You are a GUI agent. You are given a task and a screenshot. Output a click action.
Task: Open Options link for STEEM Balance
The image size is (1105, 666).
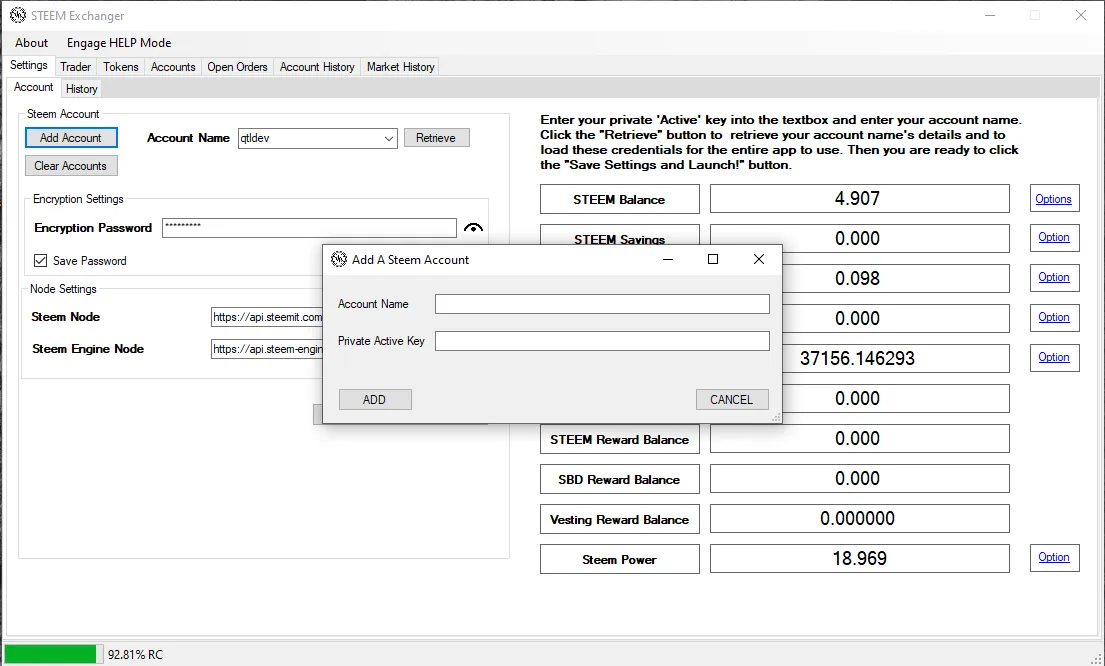(1054, 199)
